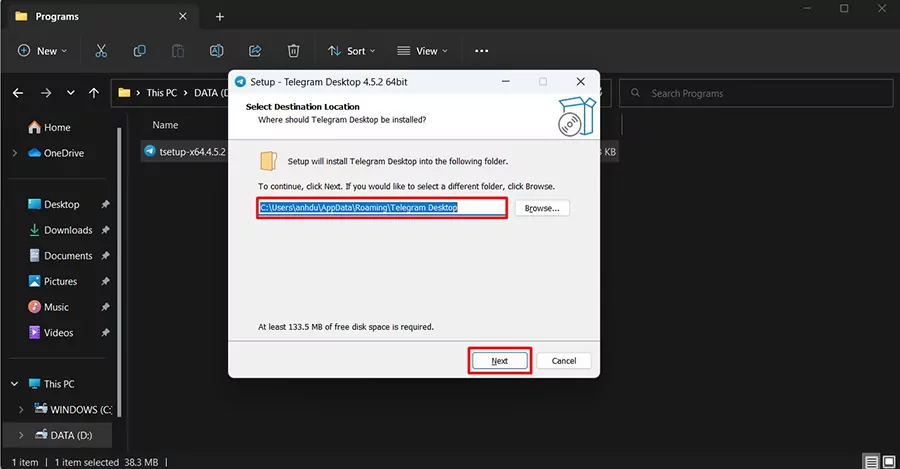Minimize the Telegram Setup dialog
The height and width of the screenshot is (469, 900).
[x=506, y=82]
